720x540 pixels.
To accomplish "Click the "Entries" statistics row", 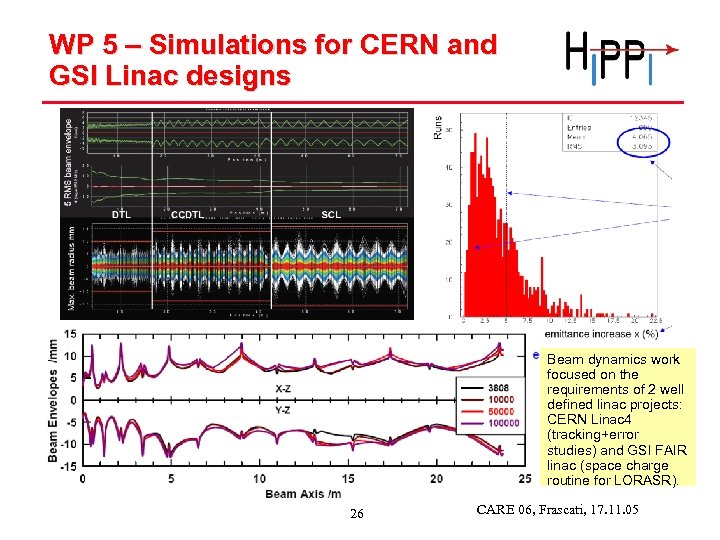I will pyautogui.click(x=608, y=128).
